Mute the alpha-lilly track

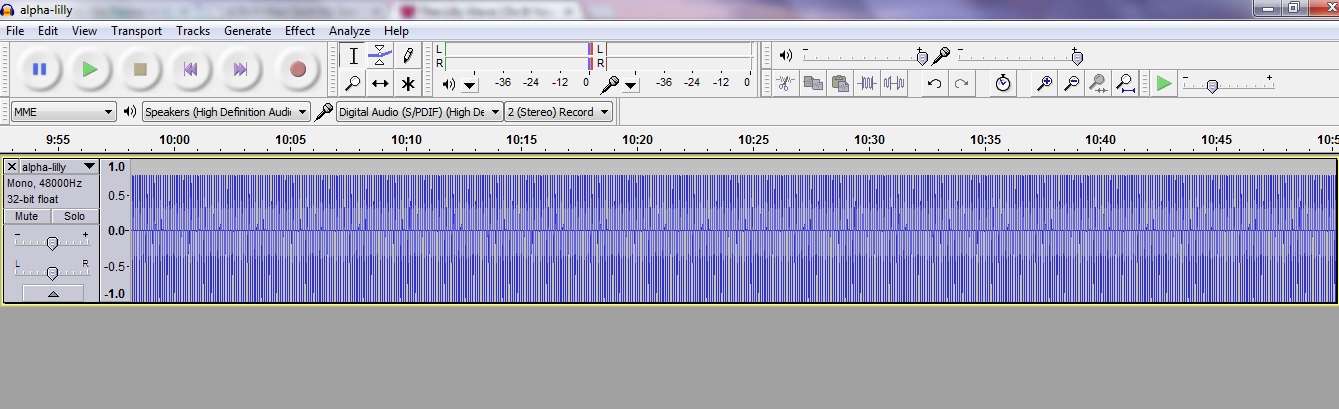[x=27, y=216]
